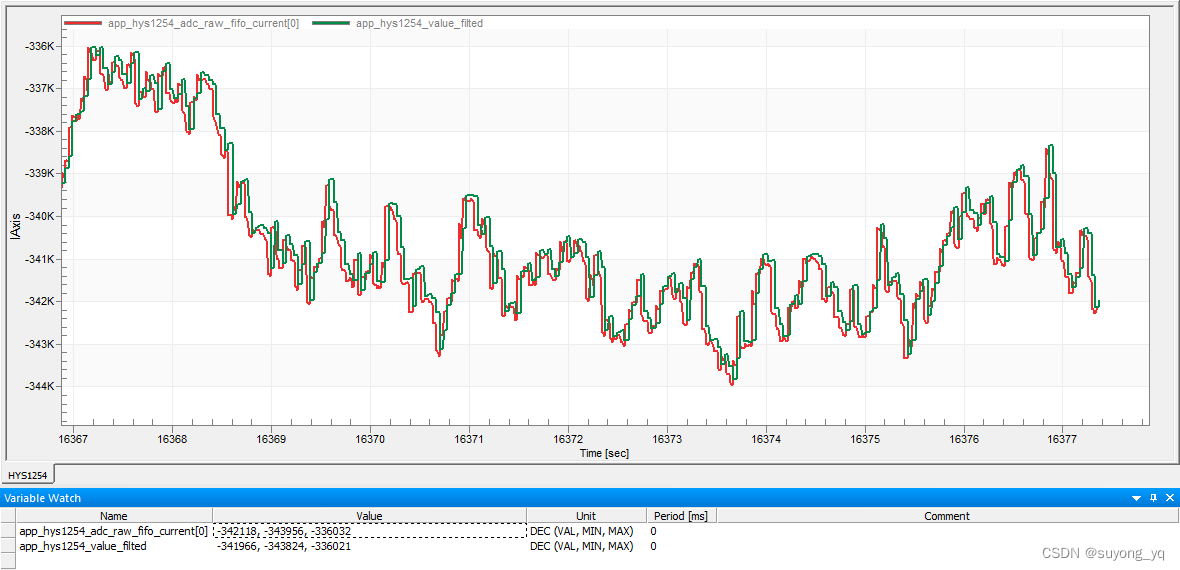Select legend label app_hys1254_adc_raw_fifo_current[0]
Viewport: 1180px width, 570px height.
(203, 23)
